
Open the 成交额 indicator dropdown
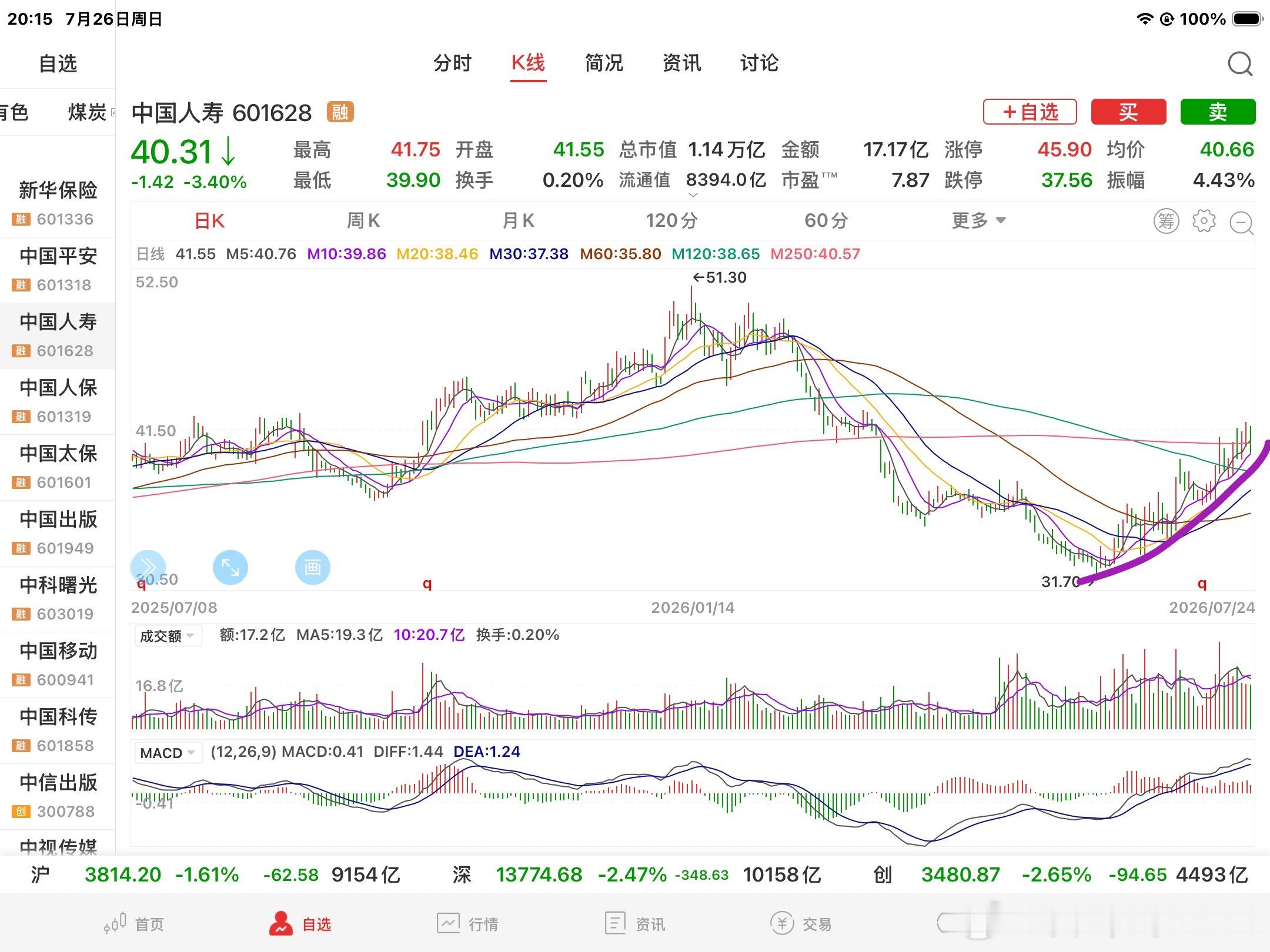[x=168, y=636]
